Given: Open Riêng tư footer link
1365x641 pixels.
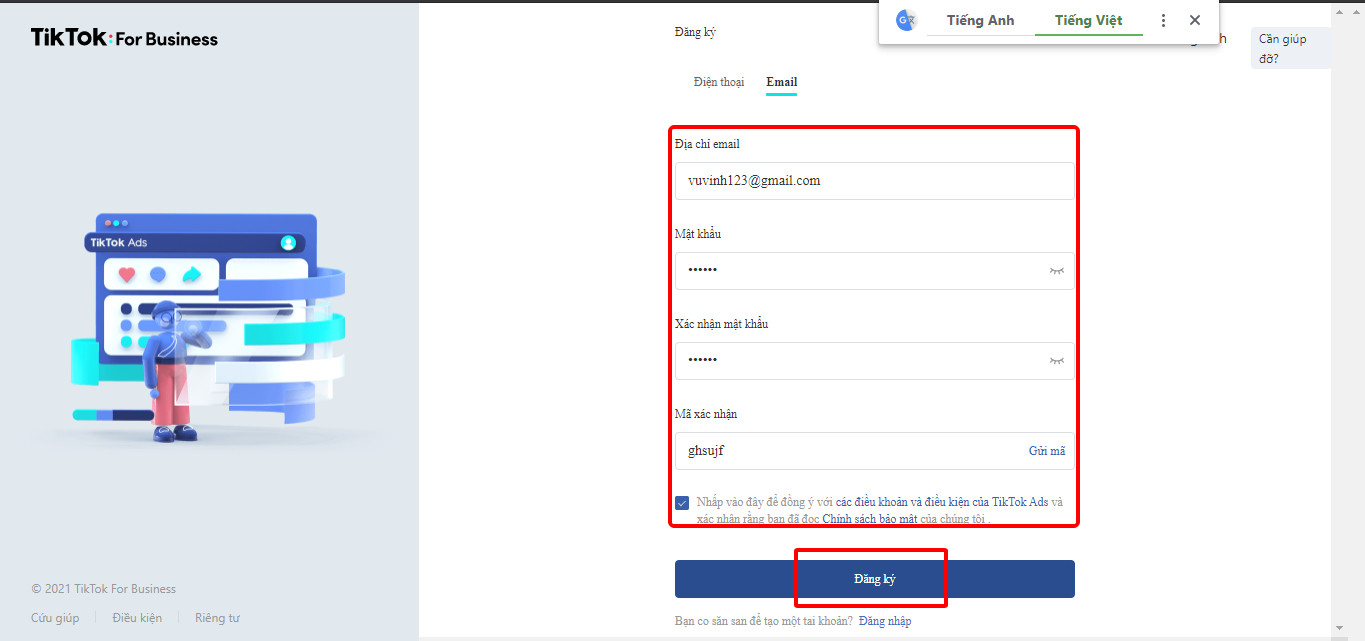Looking at the screenshot, I should [217, 618].
